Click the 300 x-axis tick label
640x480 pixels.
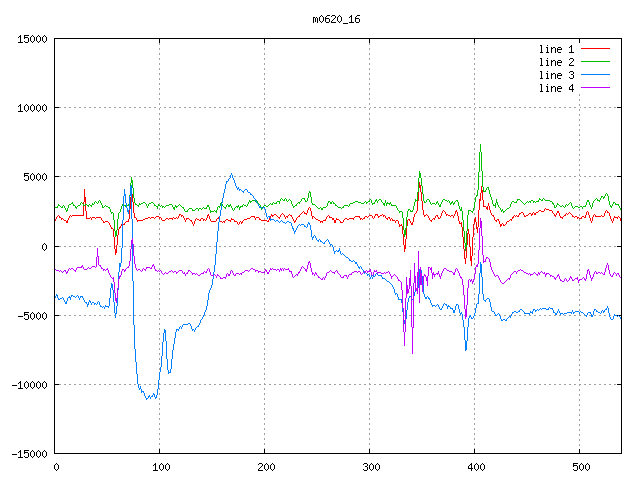pyautogui.click(x=370, y=467)
